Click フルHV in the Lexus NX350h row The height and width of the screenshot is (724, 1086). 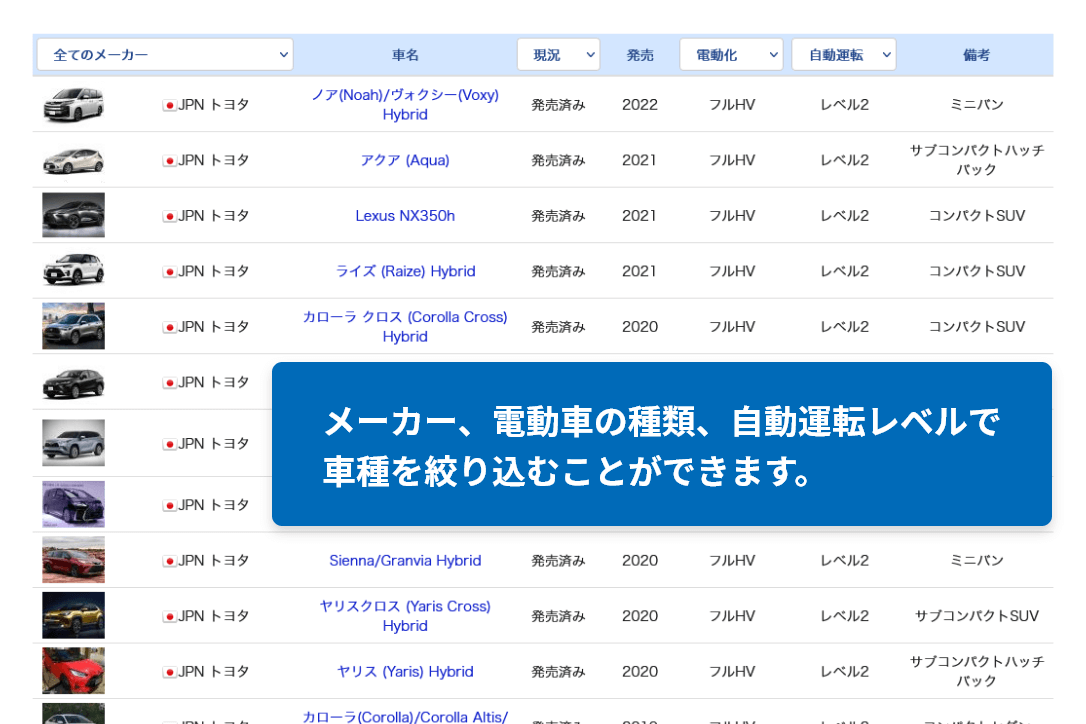coord(731,215)
